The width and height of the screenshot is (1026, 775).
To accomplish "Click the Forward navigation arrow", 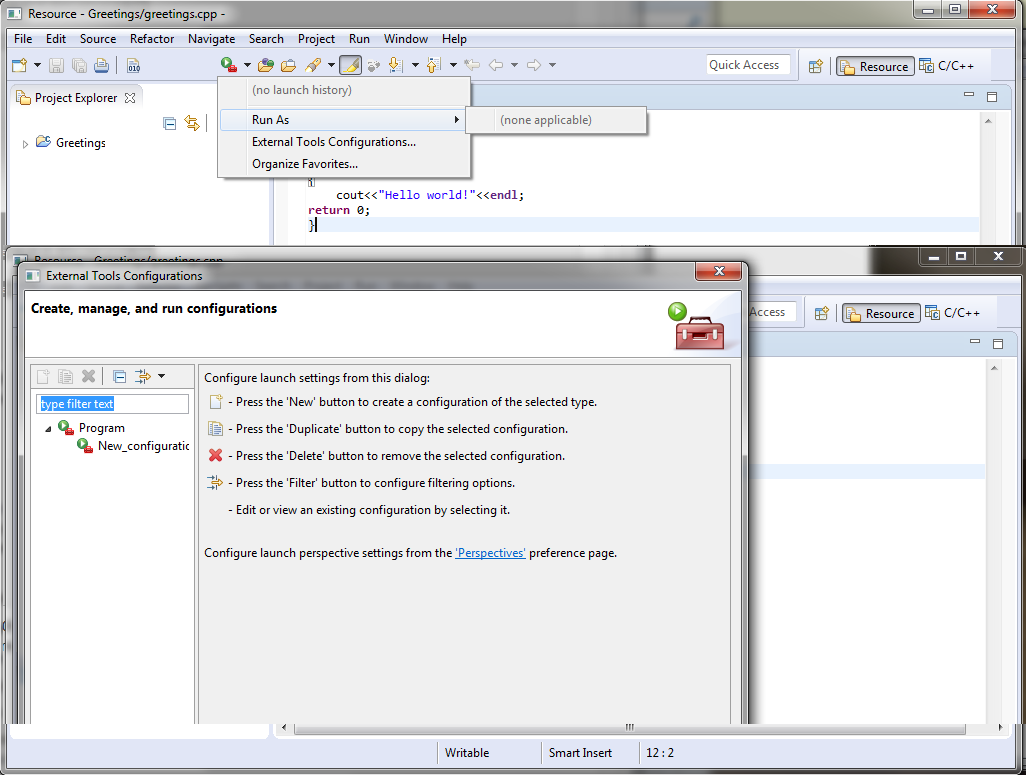I will pos(534,65).
